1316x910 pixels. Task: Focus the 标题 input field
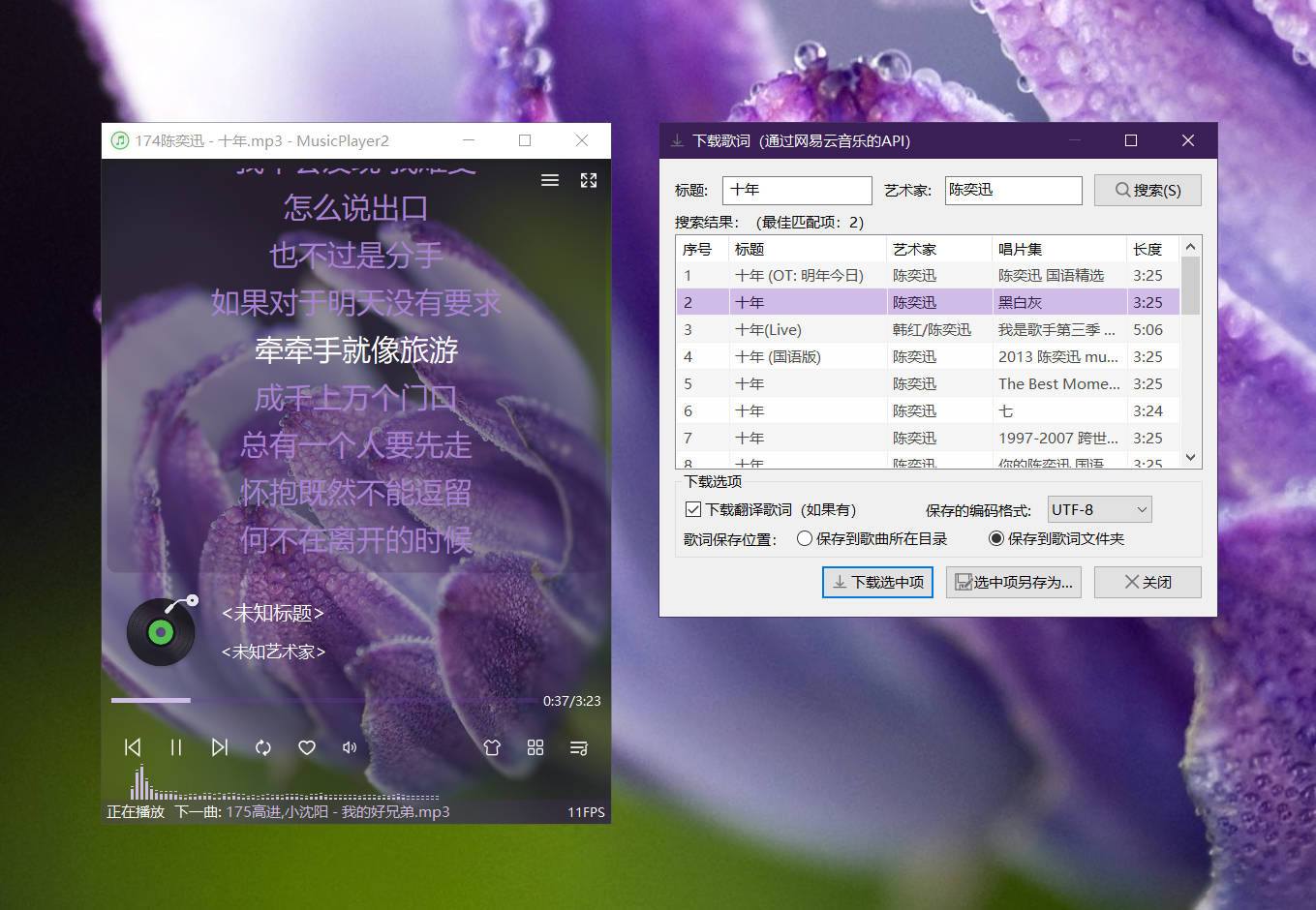click(797, 190)
